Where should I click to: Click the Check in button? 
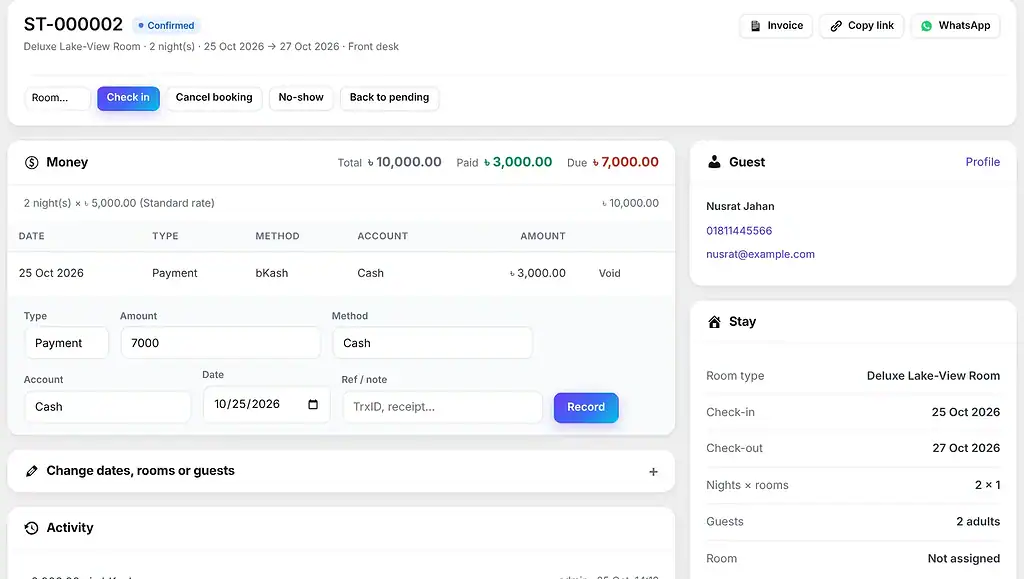[128, 98]
